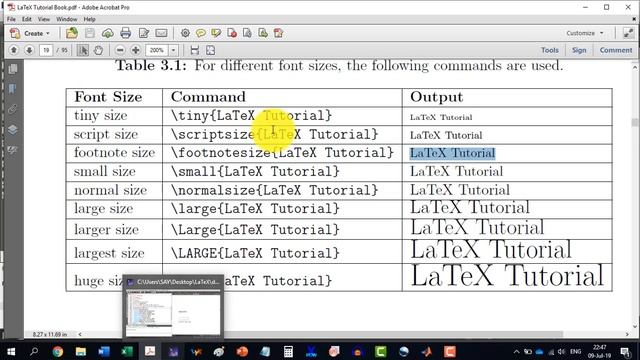Click the vertical scrollbar thumb
This screenshot has width=640, height=360.
click(x=635, y=122)
